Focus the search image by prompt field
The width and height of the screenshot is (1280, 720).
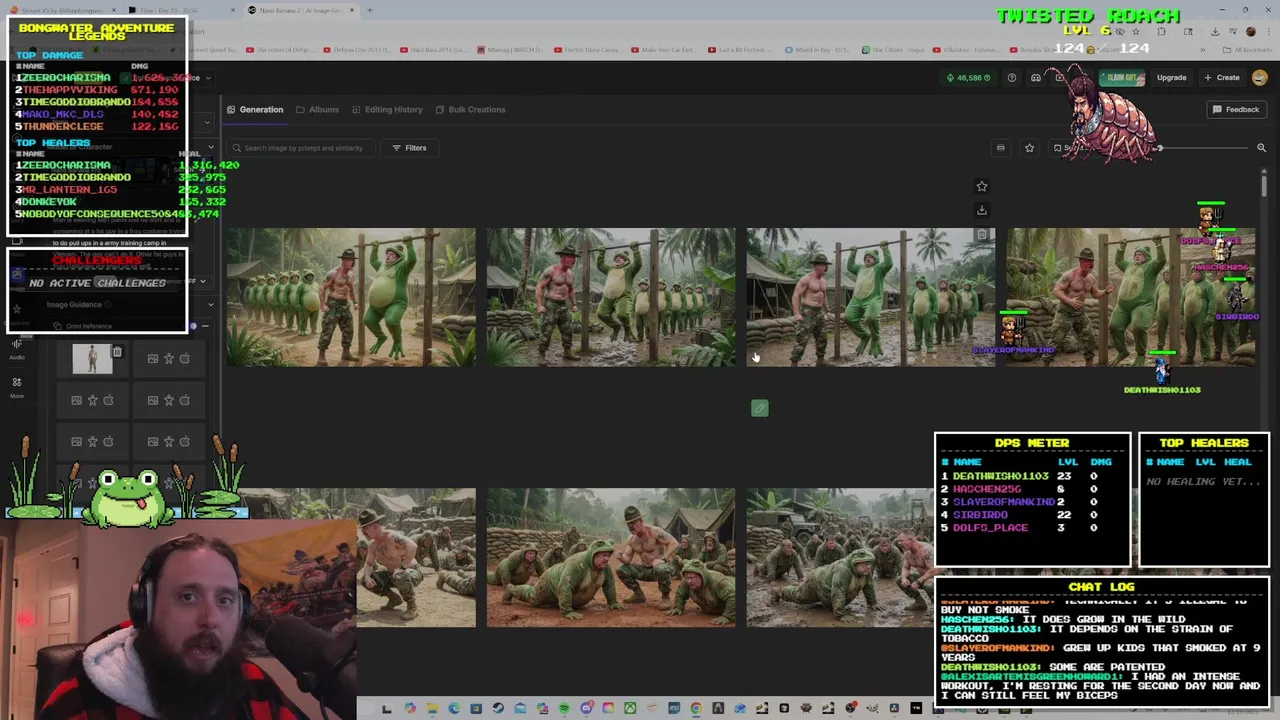[300, 148]
